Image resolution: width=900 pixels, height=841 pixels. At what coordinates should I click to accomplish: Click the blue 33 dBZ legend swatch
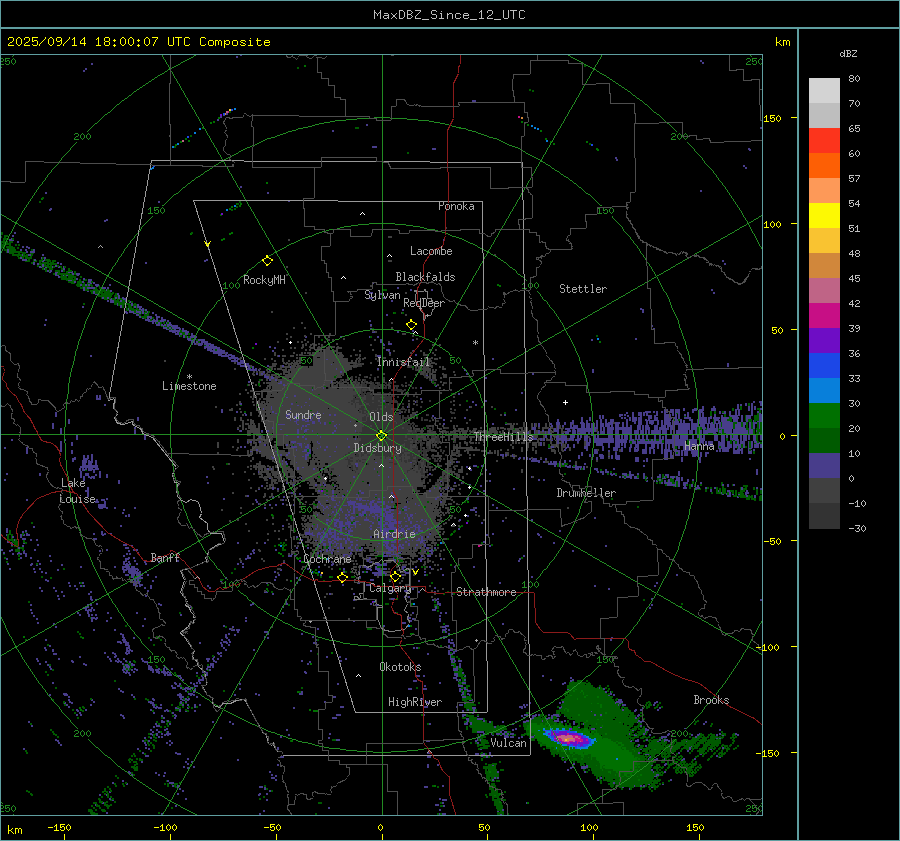[x=824, y=366]
